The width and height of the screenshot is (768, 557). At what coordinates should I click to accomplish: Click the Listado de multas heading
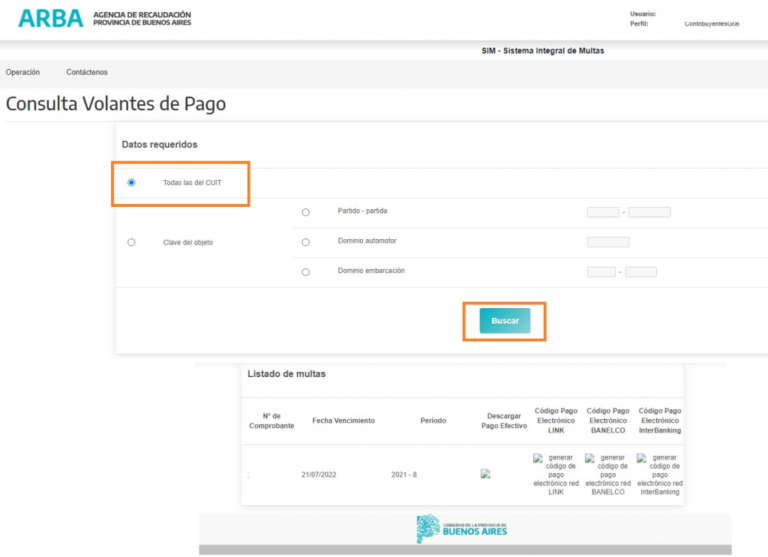[x=287, y=374]
